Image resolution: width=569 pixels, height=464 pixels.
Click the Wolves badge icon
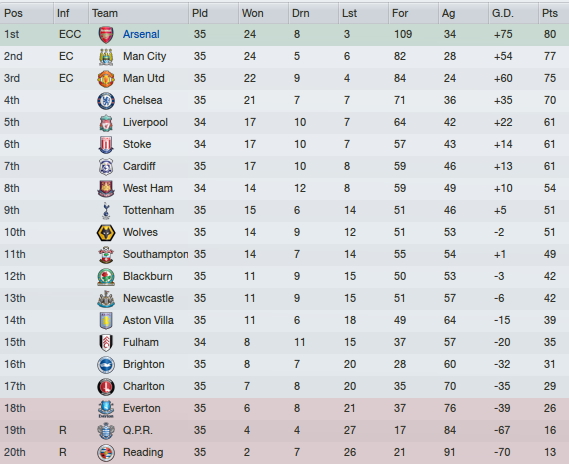tap(106, 233)
